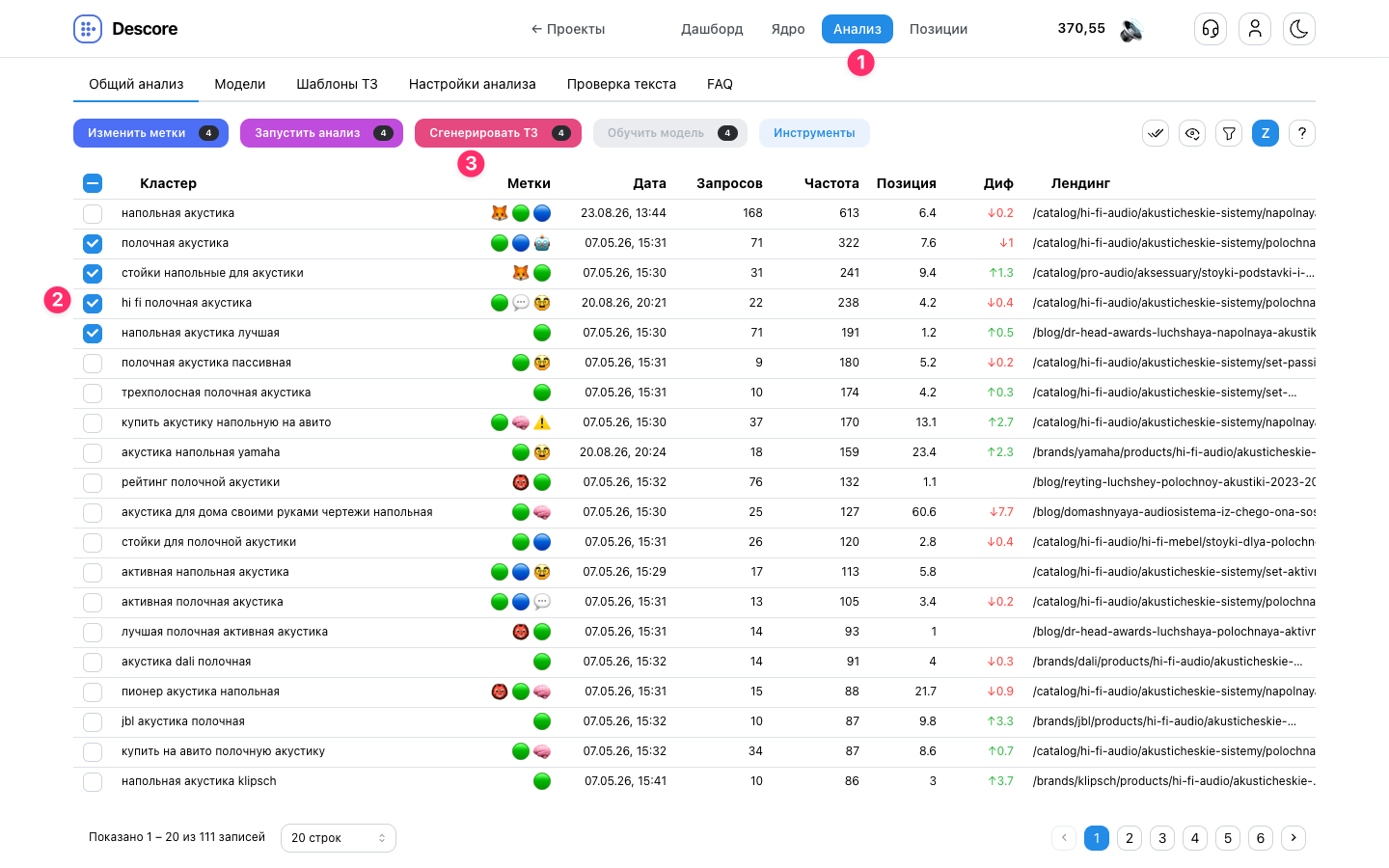Click the speaker icon beside the 370,55 balance

[x=1131, y=30]
